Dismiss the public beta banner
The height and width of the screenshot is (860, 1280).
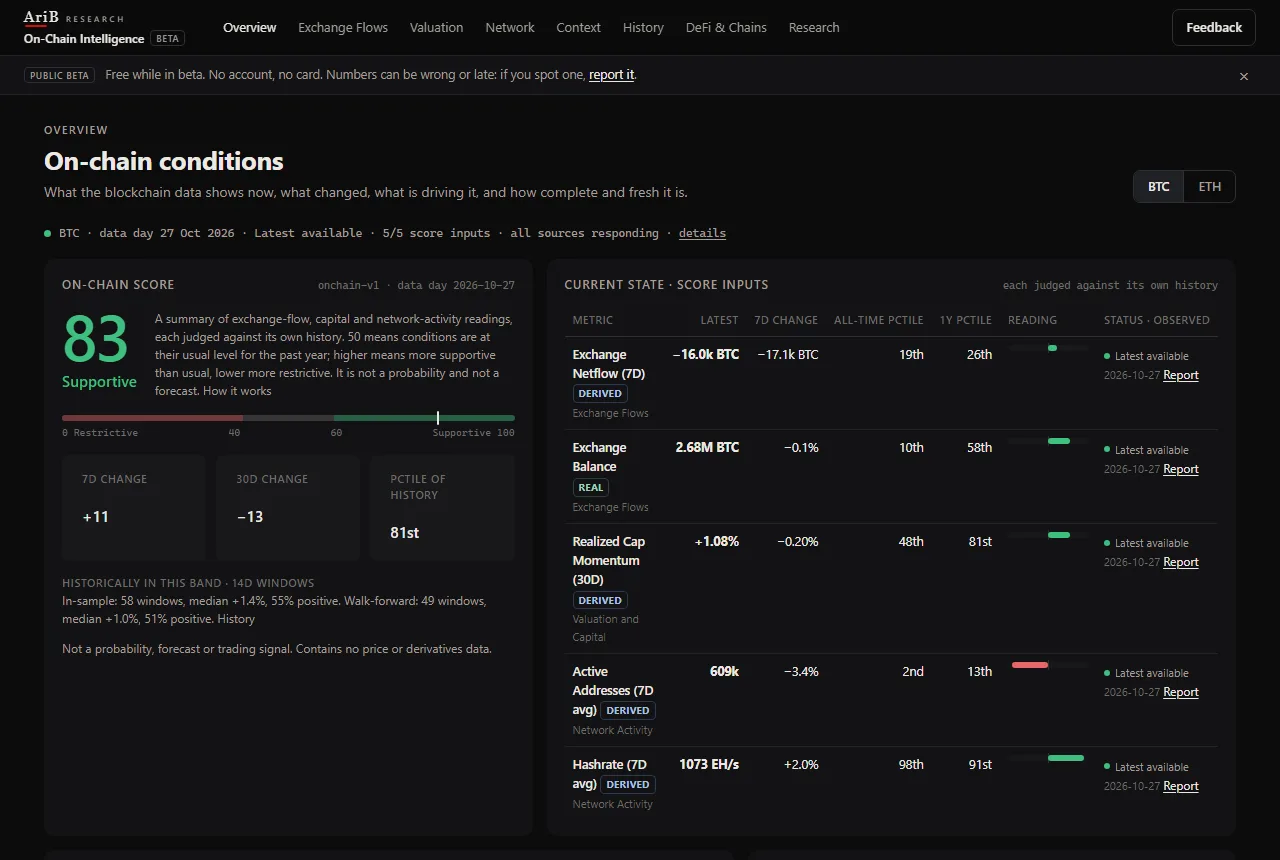pos(1244,76)
